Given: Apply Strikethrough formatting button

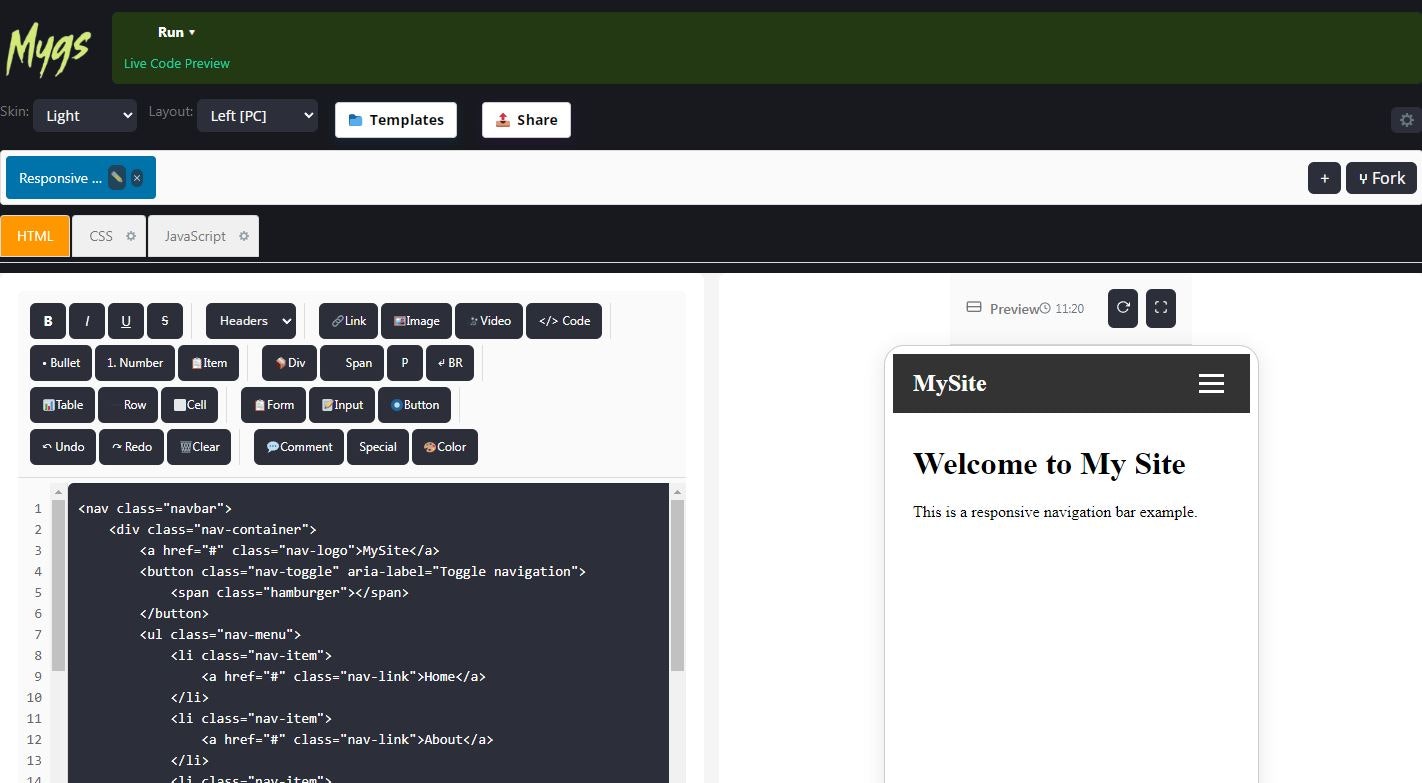Looking at the screenshot, I should tap(165, 321).
